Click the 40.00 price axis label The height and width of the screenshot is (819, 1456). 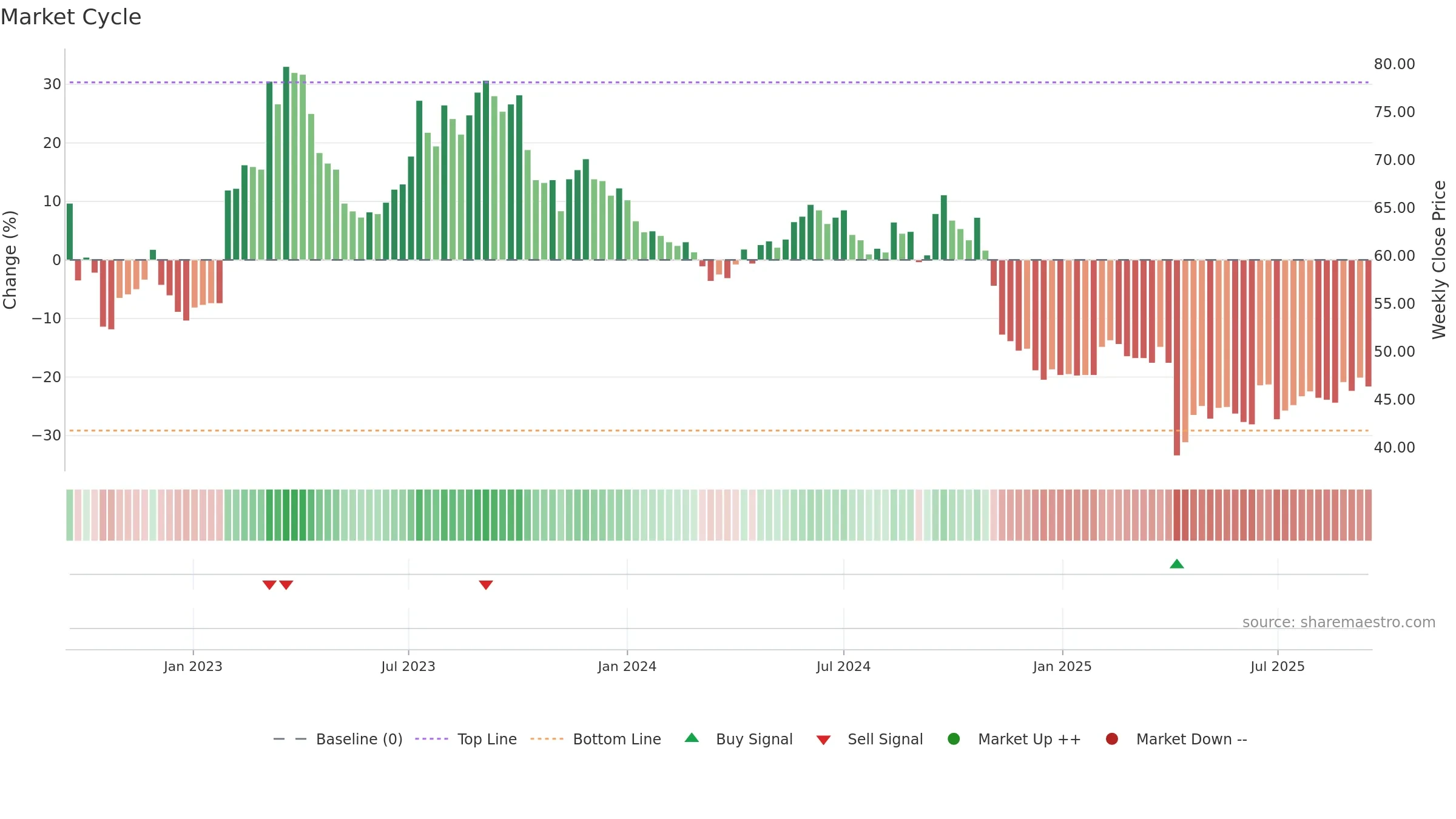pos(1394,447)
